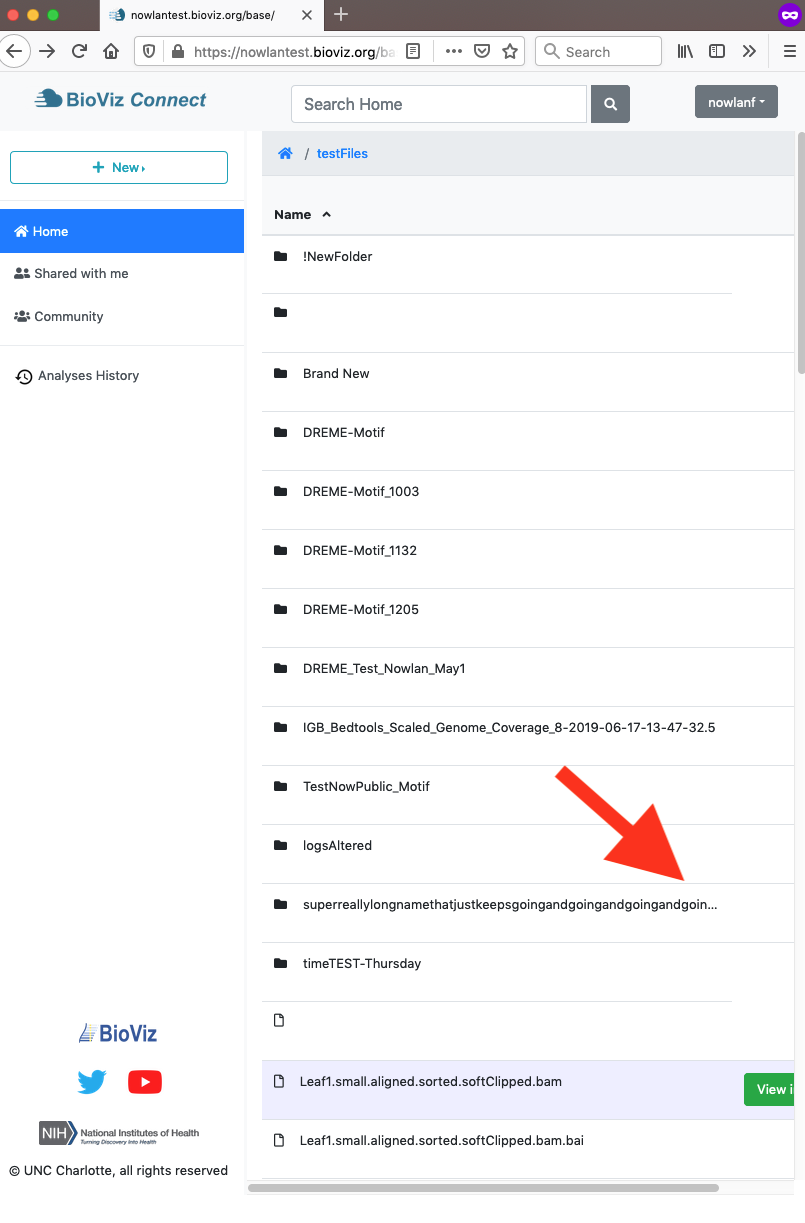805x1223 pixels.
Task: Open page actions three-dot menu
Action: [453, 52]
